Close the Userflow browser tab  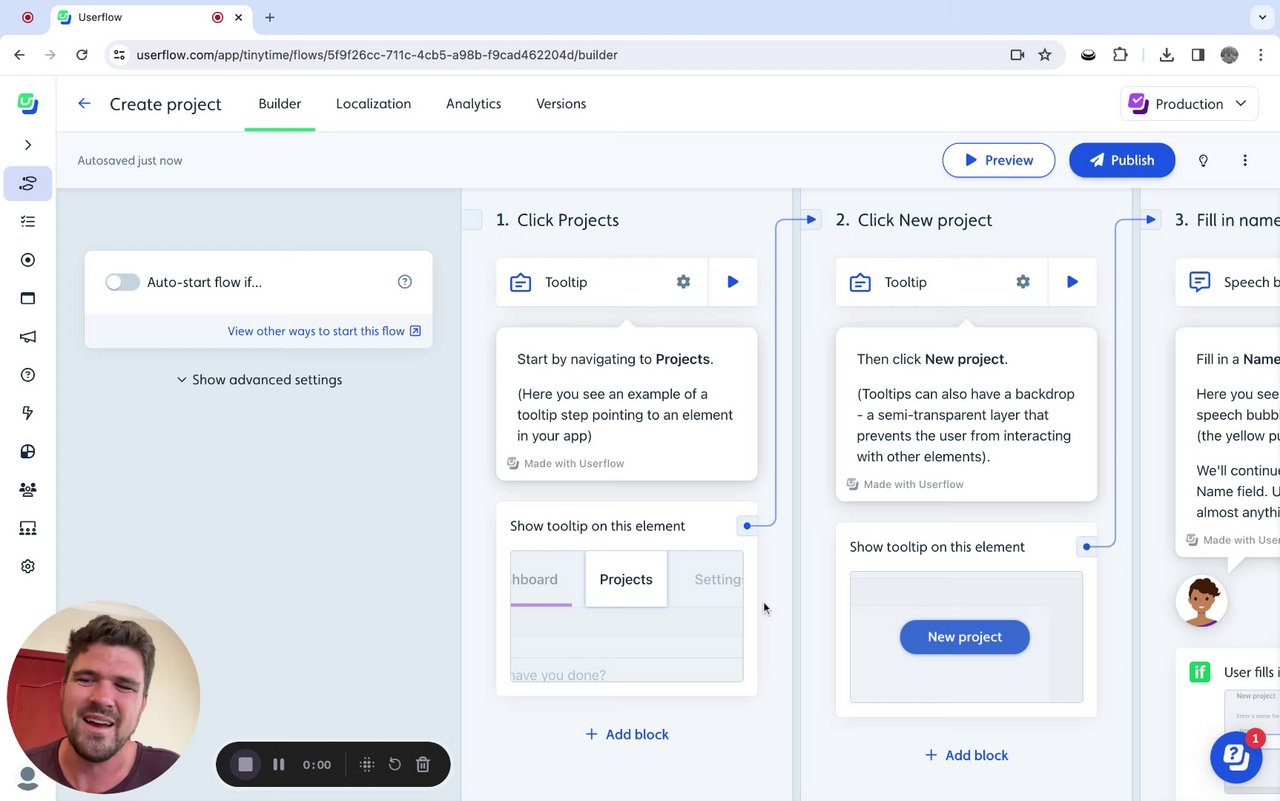click(x=239, y=17)
